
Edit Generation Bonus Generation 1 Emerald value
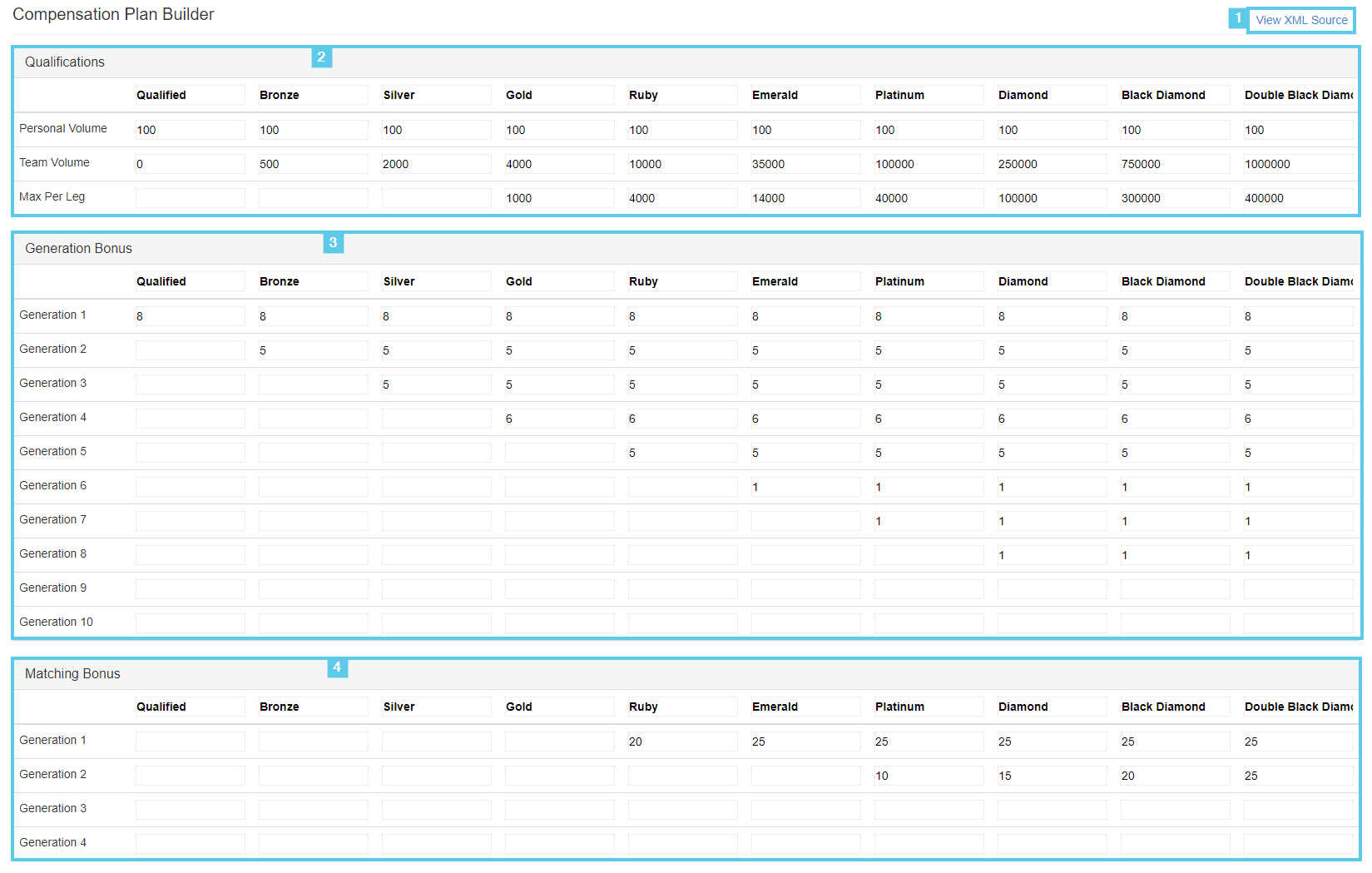(806, 316)
